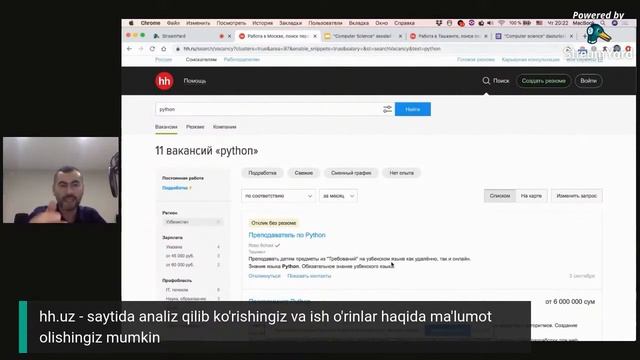The height and width of the screenshot is (360, 640).
Task: Switch to the Резюме tab
Action: point(195,127)
